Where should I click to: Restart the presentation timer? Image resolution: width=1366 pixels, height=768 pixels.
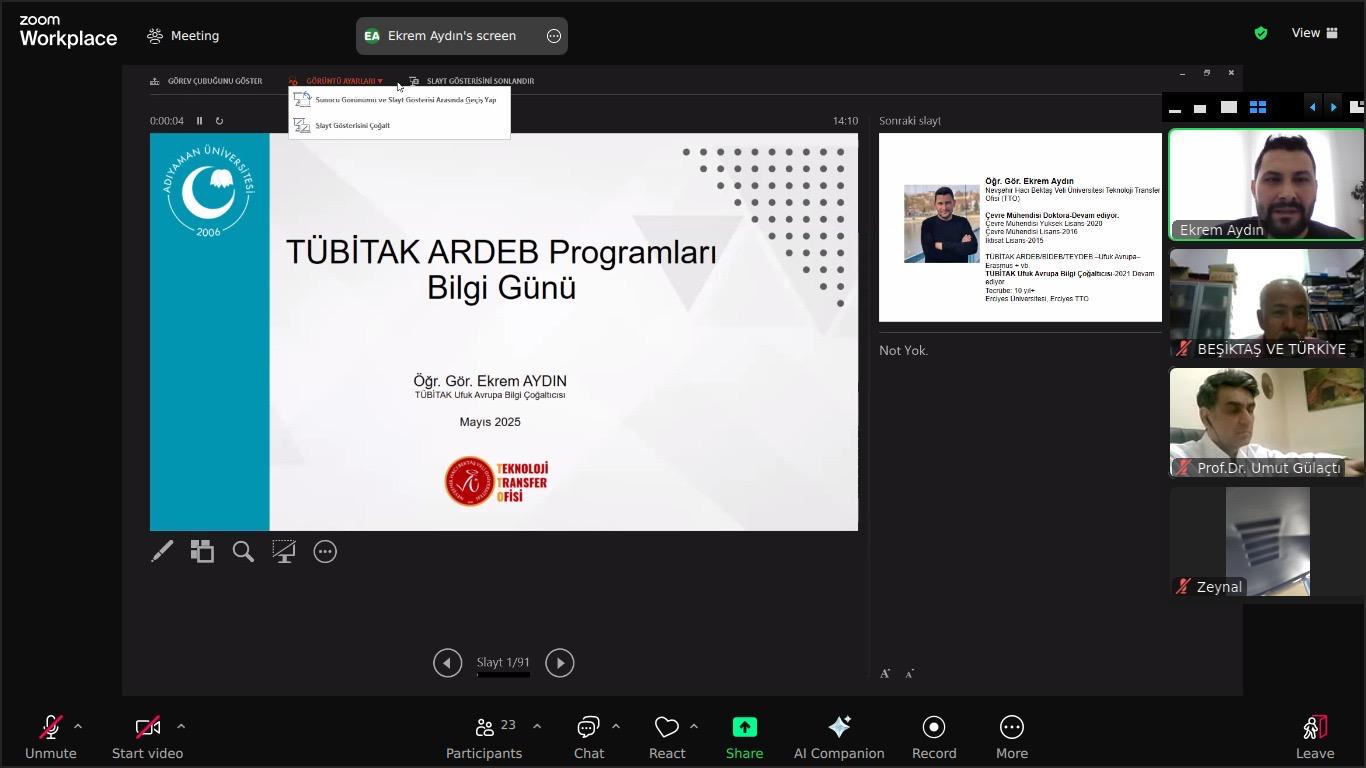[219, 121]
